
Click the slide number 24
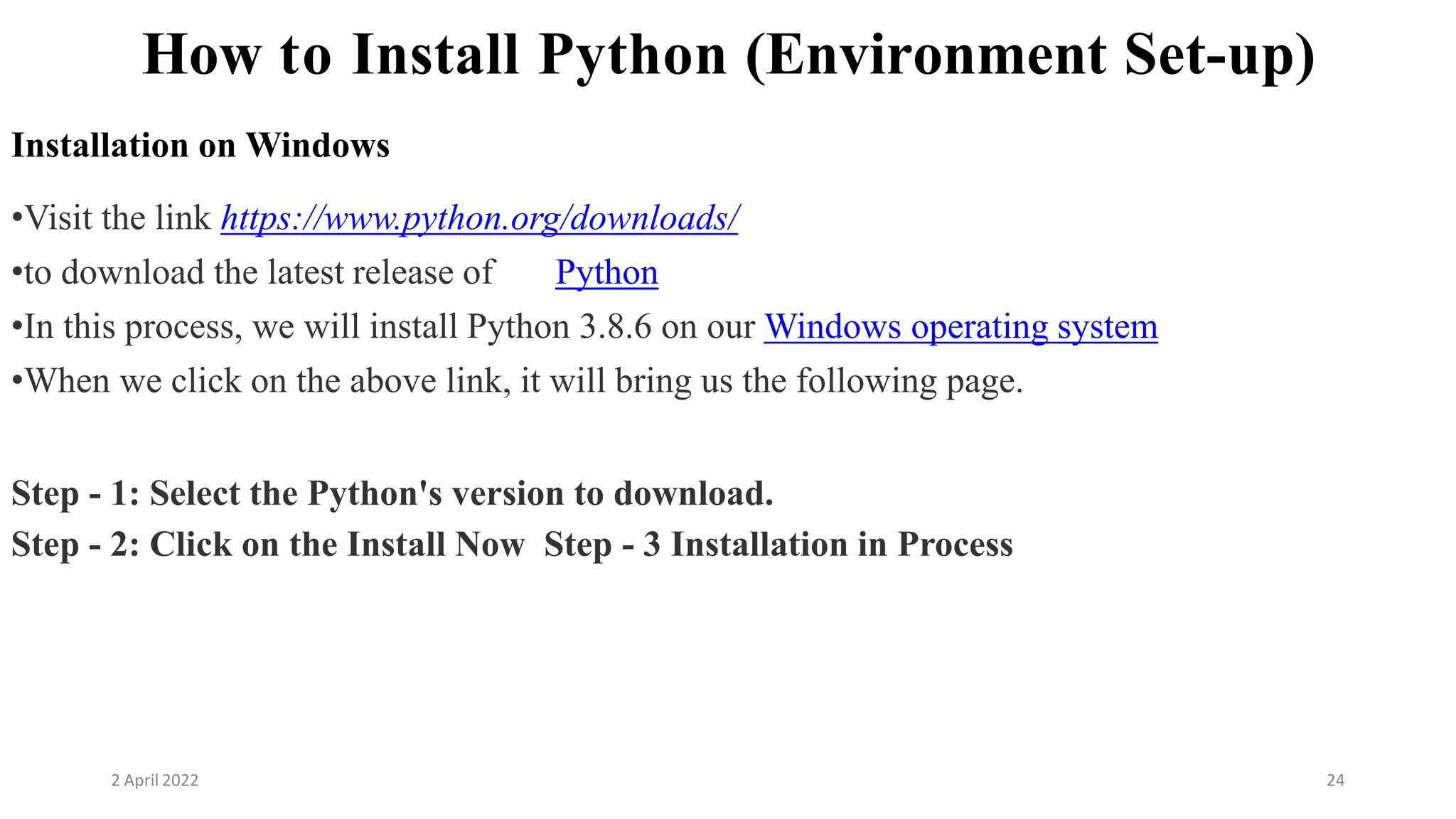pyautogui.click(x=1335, y=781)
